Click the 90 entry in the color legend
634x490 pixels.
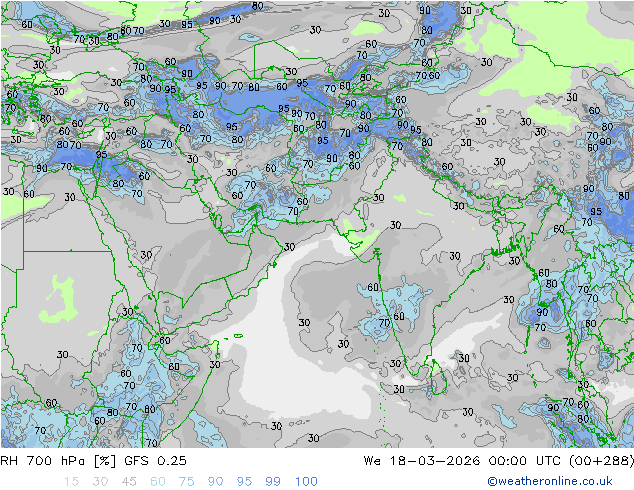click(215, 482)
